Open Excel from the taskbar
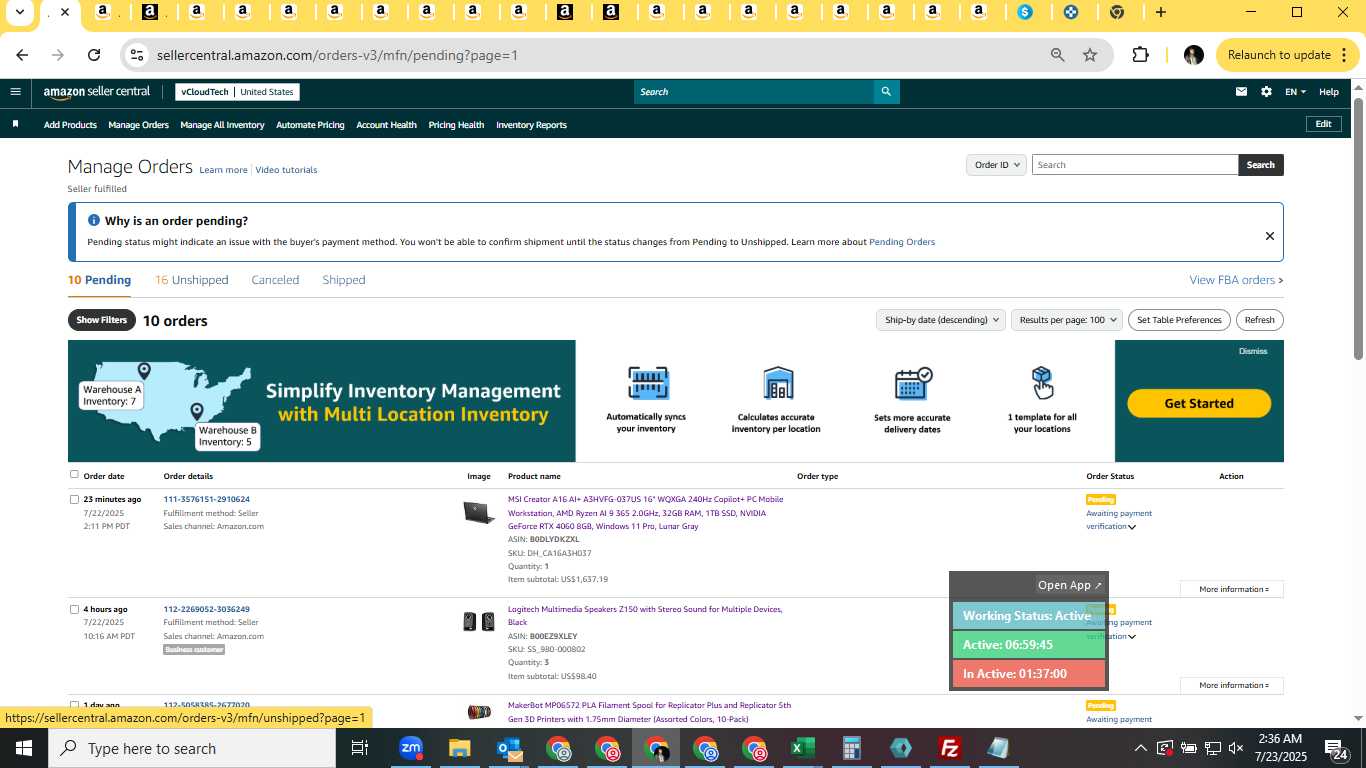This screenshot has height=768, width=1366. coord(802,748)
